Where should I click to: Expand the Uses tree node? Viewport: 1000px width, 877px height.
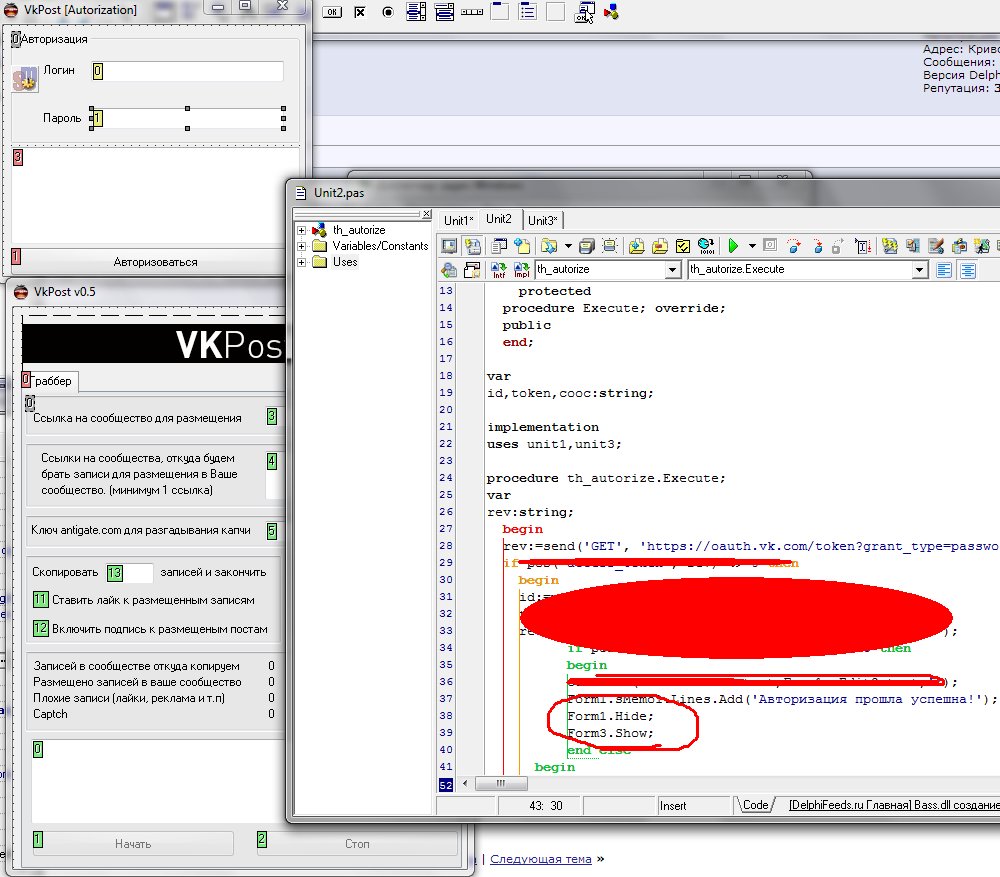[x=302, y=262]
